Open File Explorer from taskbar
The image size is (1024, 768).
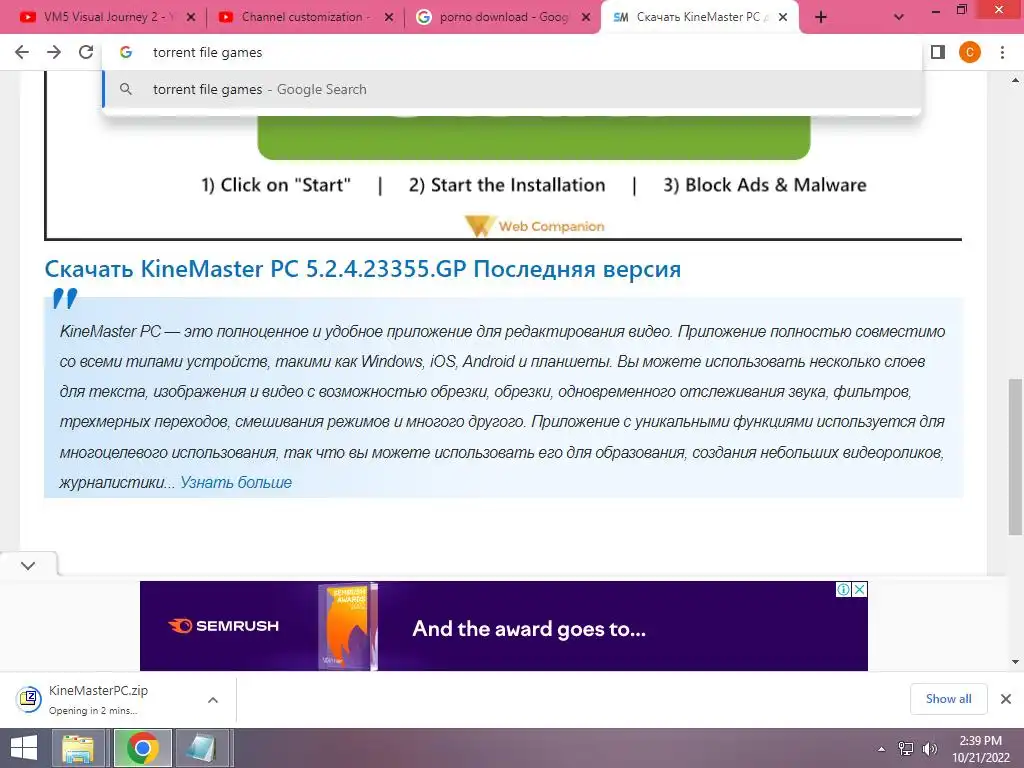point(78,748)
